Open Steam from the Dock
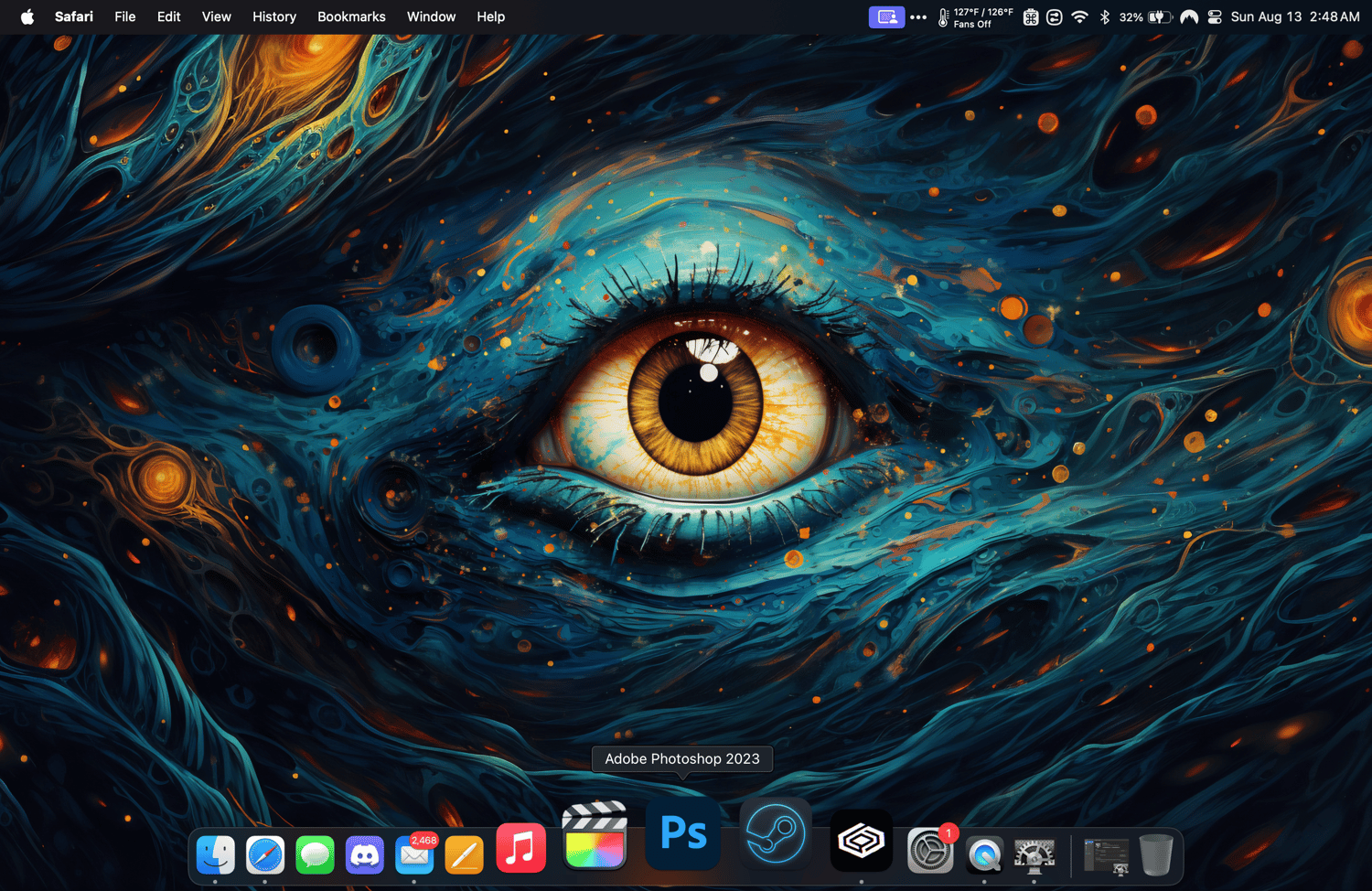The image size is (1372, 891). click(775, 832)
